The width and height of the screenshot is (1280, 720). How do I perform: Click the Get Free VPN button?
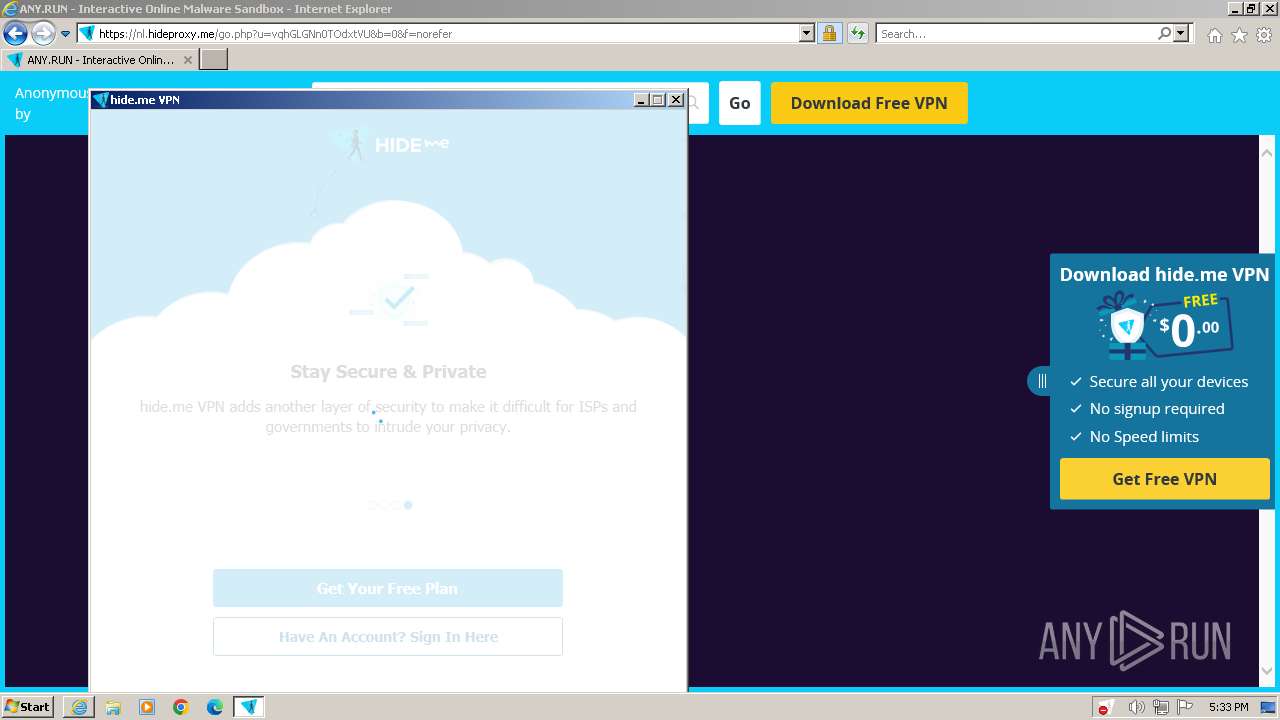[1164, 479]
